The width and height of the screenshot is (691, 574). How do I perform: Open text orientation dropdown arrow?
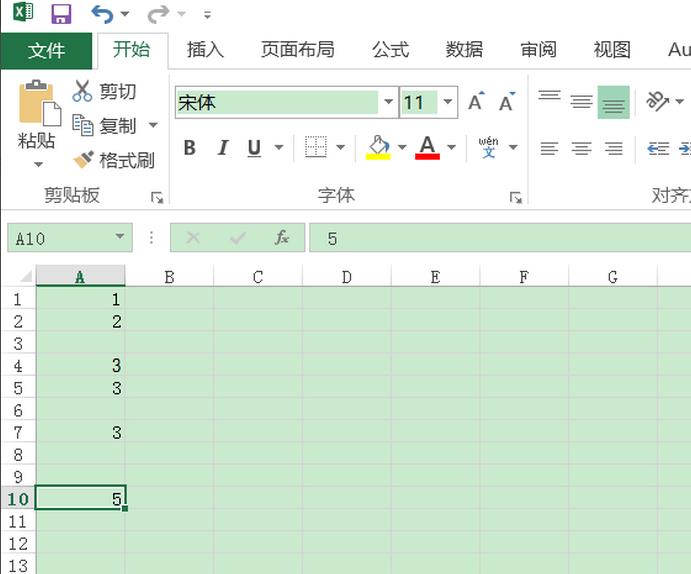tap(680, 101)
